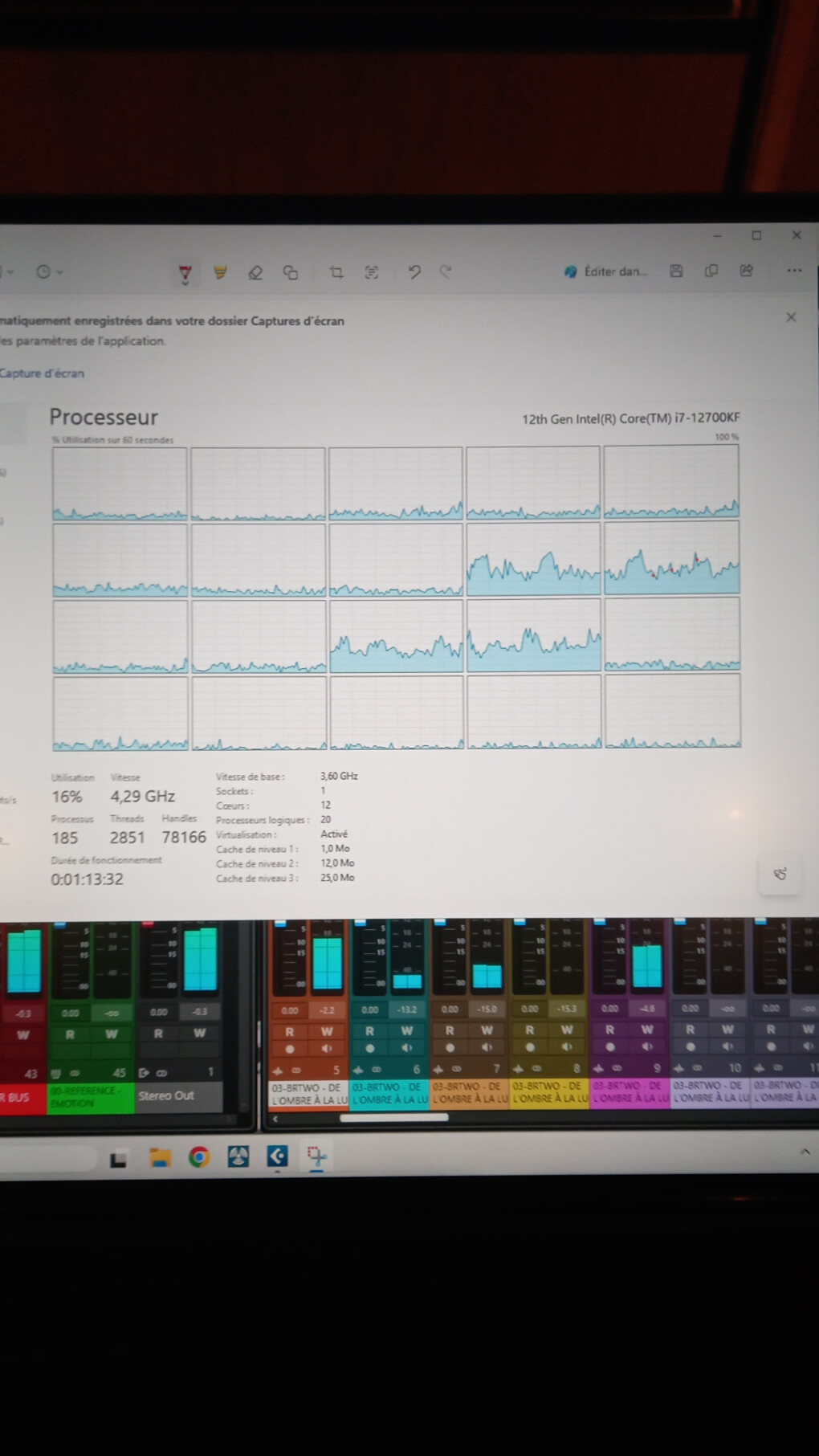Viewport: 819px width, 1456px height.
Task: Share the capture
Action: click(x=747, y=271)
